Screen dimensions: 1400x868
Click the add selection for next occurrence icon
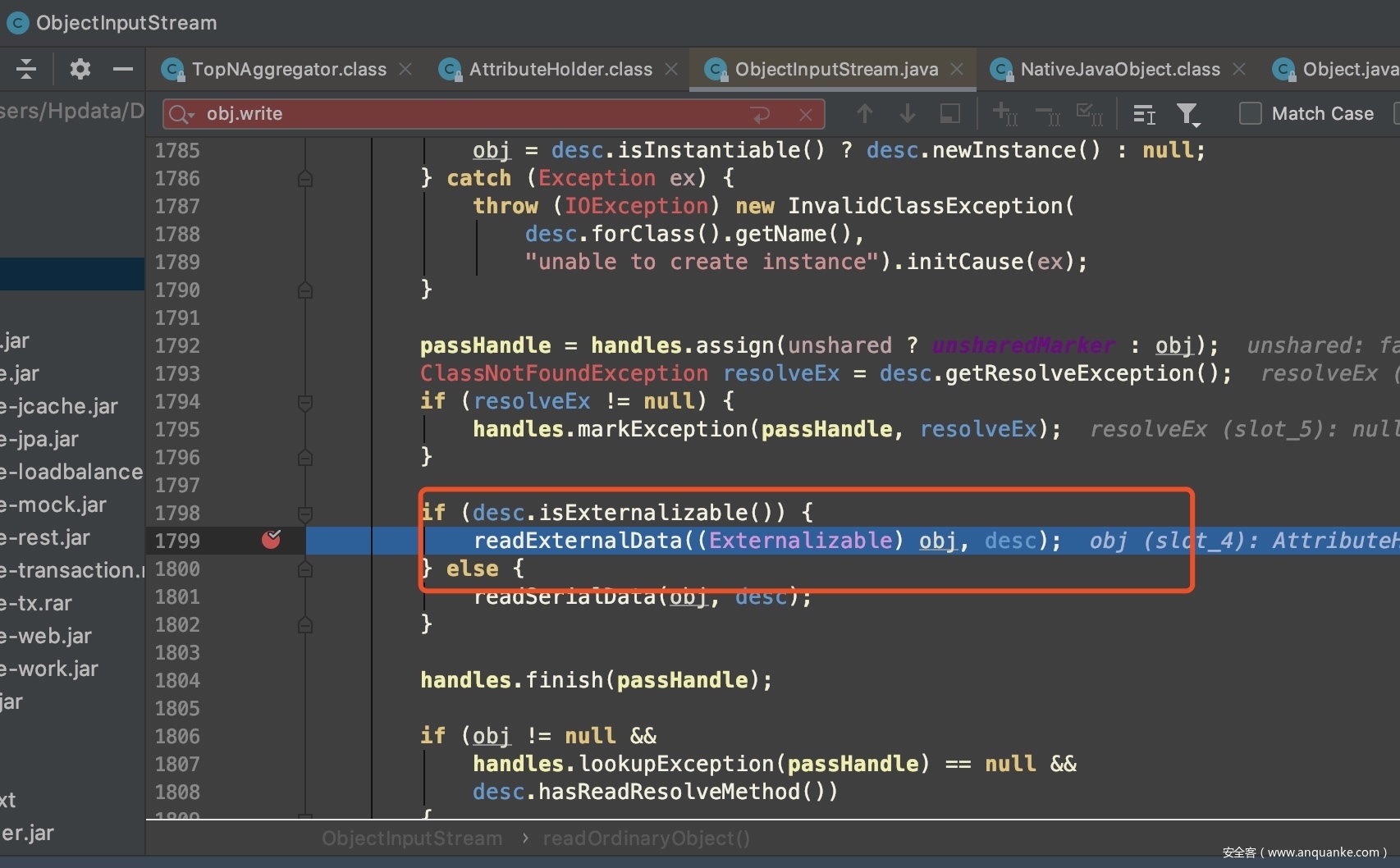1004,113
